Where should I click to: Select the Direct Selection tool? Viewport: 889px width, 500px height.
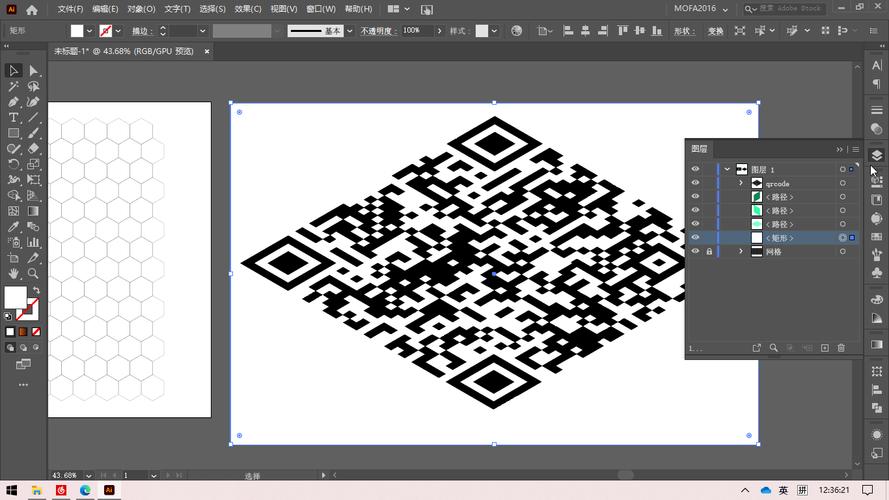click(33, 70)
